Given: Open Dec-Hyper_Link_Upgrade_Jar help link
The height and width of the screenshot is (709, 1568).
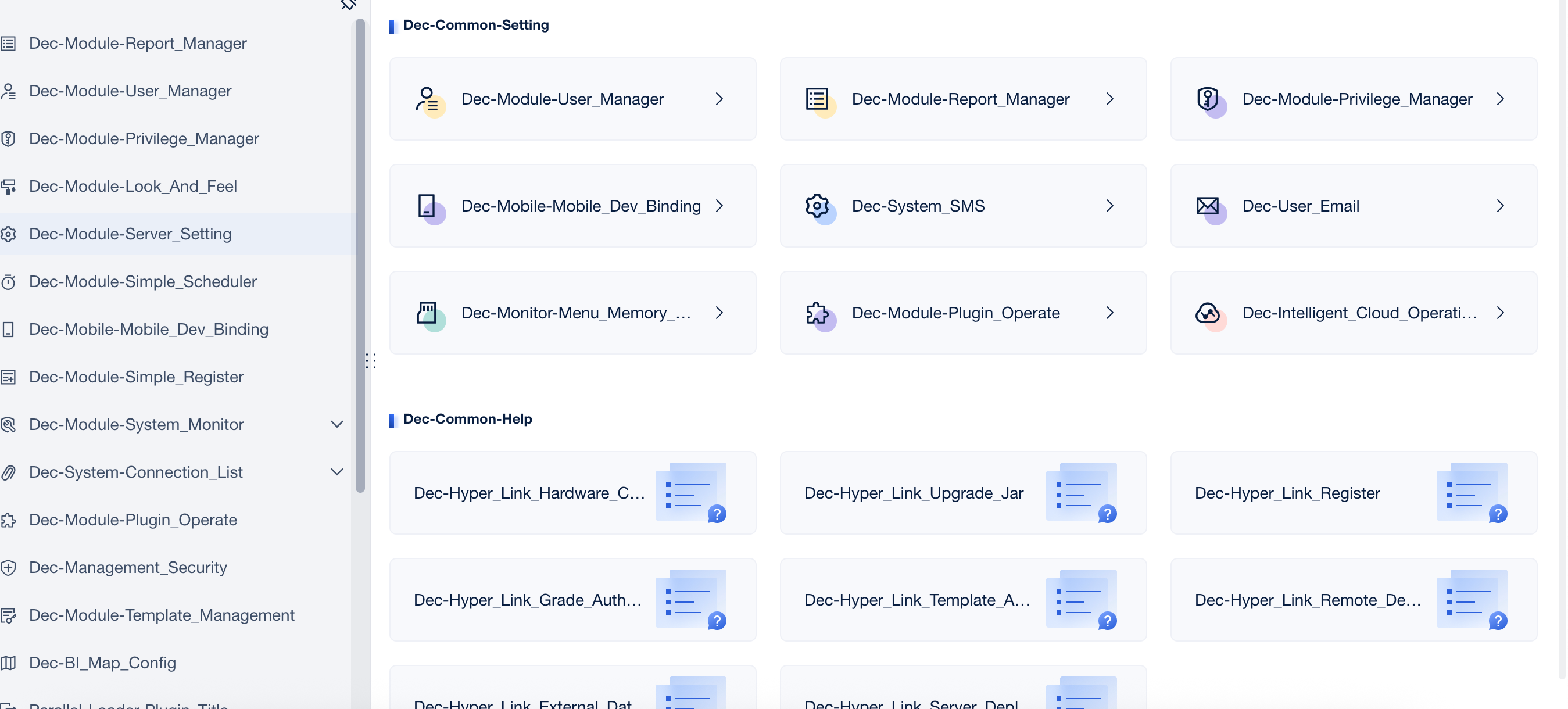Looking at the screenshot, I should (x=964, y=493).
